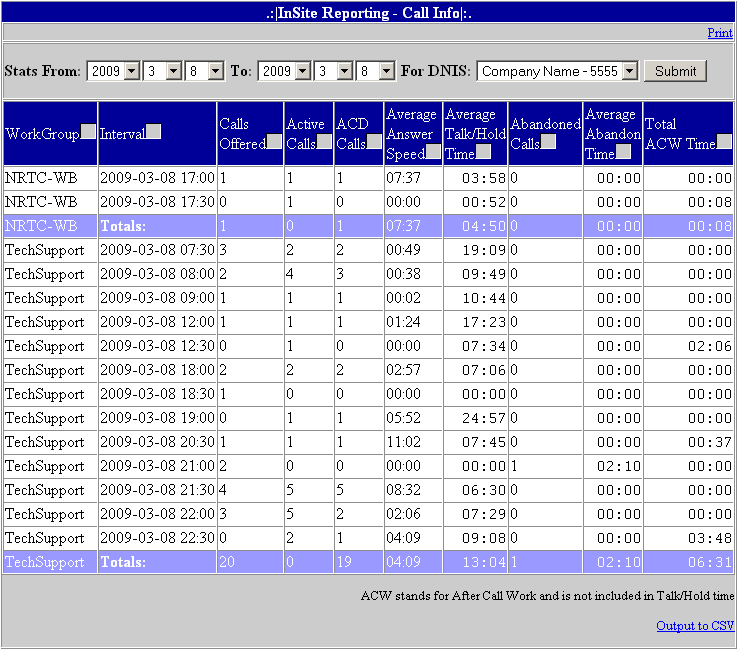Open the For DNIS company dropdown
This screenshot has width=738, height=652.
click(x=557, y=71)
